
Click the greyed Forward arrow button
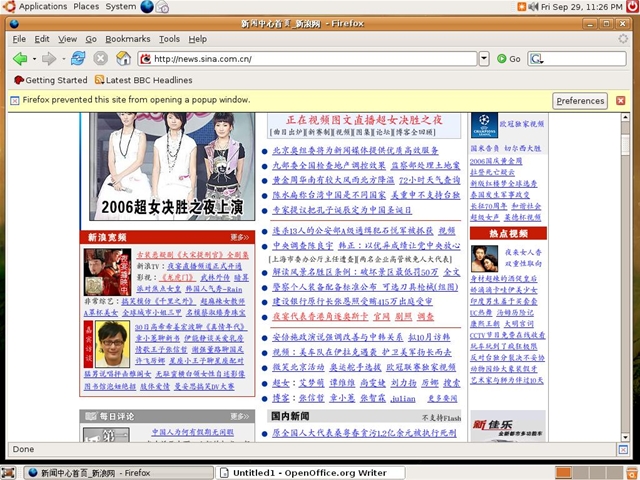coord(49,59)
